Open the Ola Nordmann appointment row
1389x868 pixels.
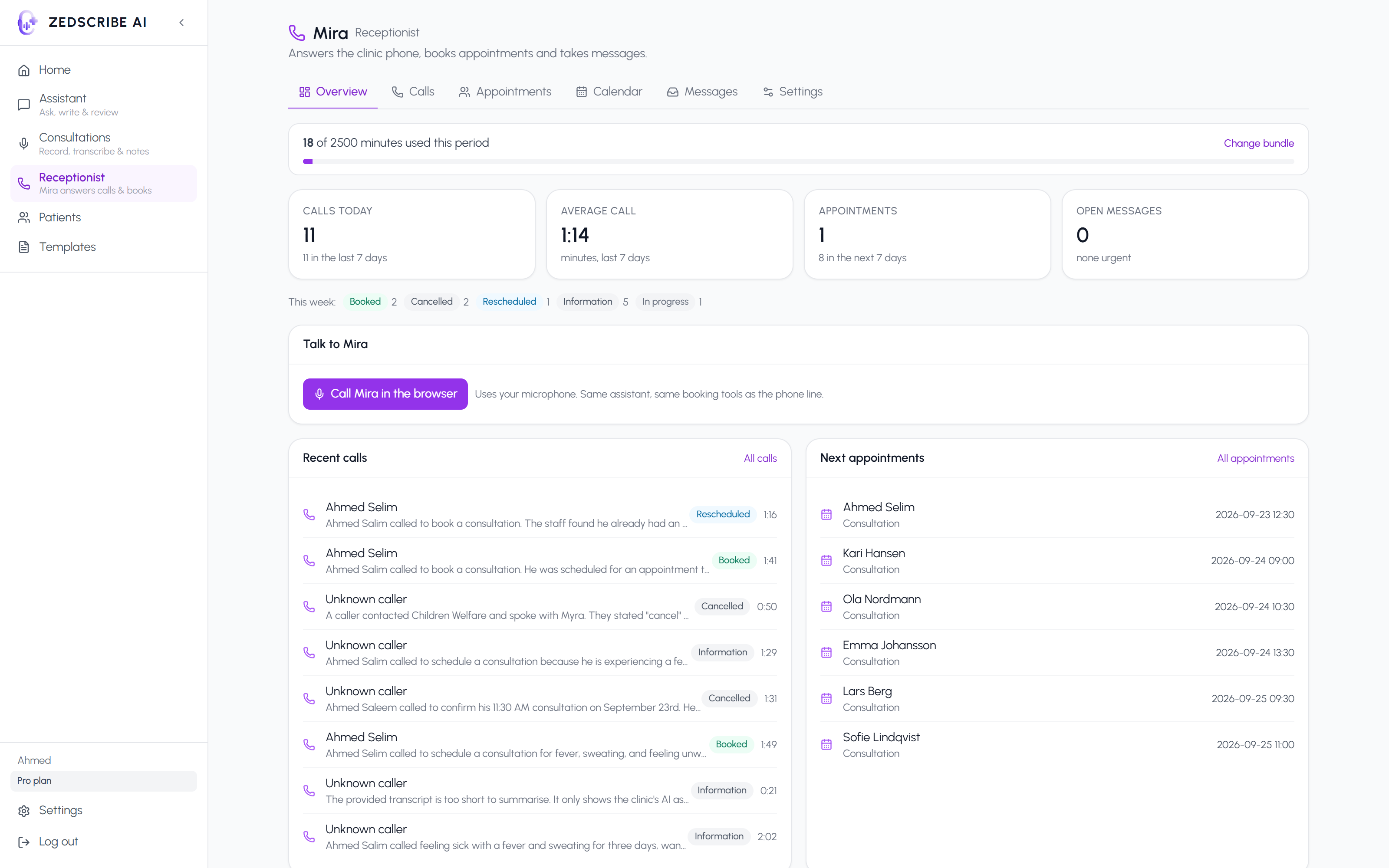click(x=1057, y=607)
